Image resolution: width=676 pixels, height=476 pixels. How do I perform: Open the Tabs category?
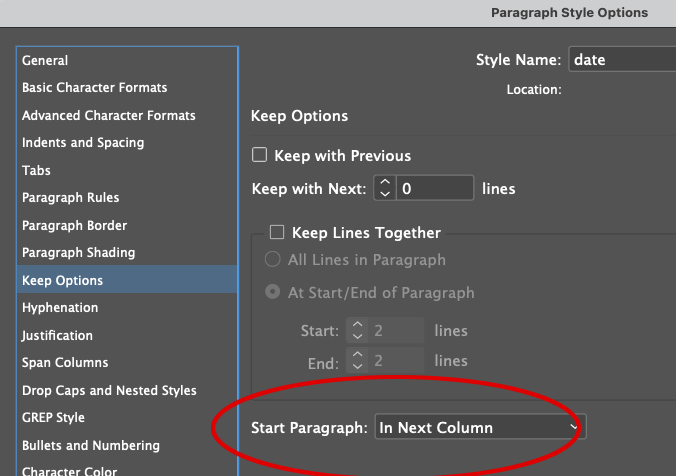[x=36, y=170]
